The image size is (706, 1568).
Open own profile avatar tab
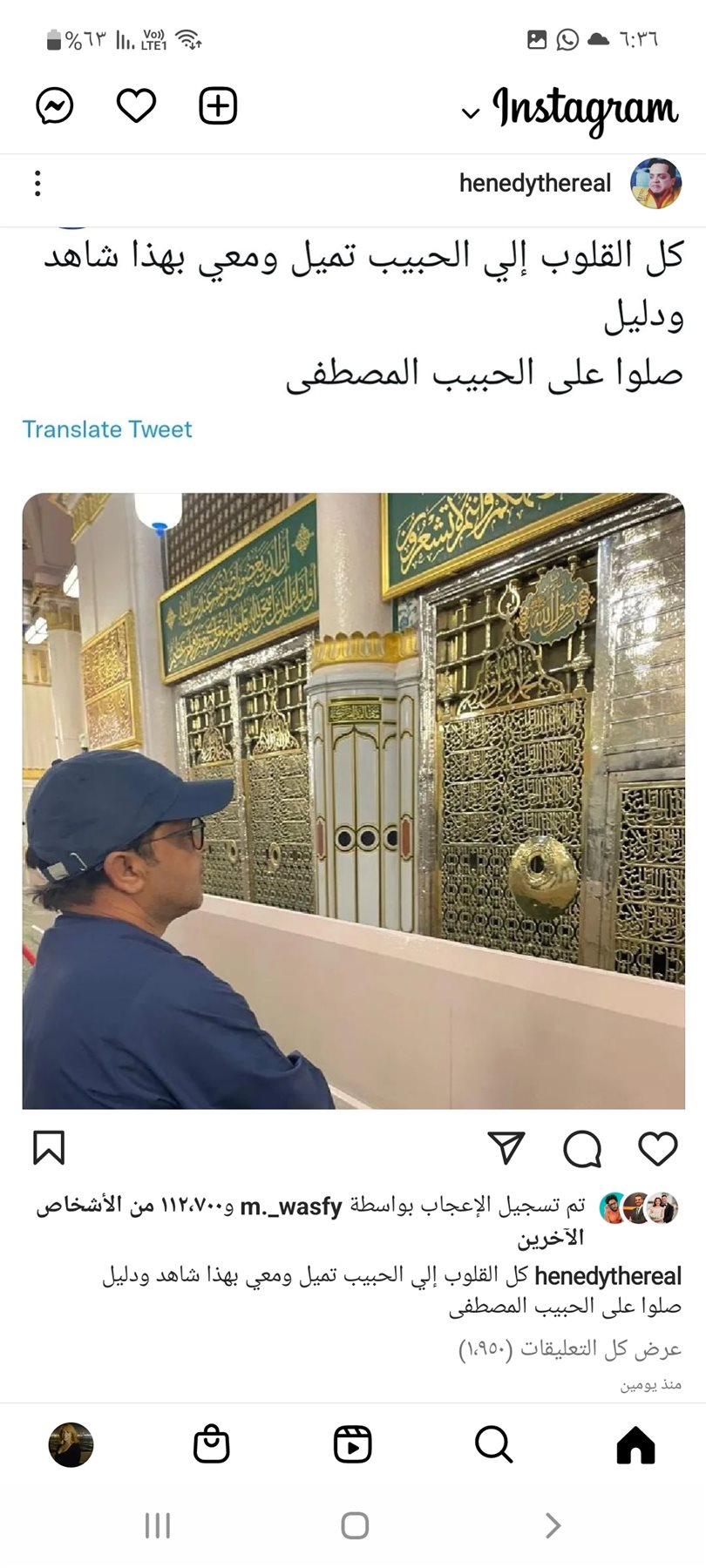point(71,1445)
